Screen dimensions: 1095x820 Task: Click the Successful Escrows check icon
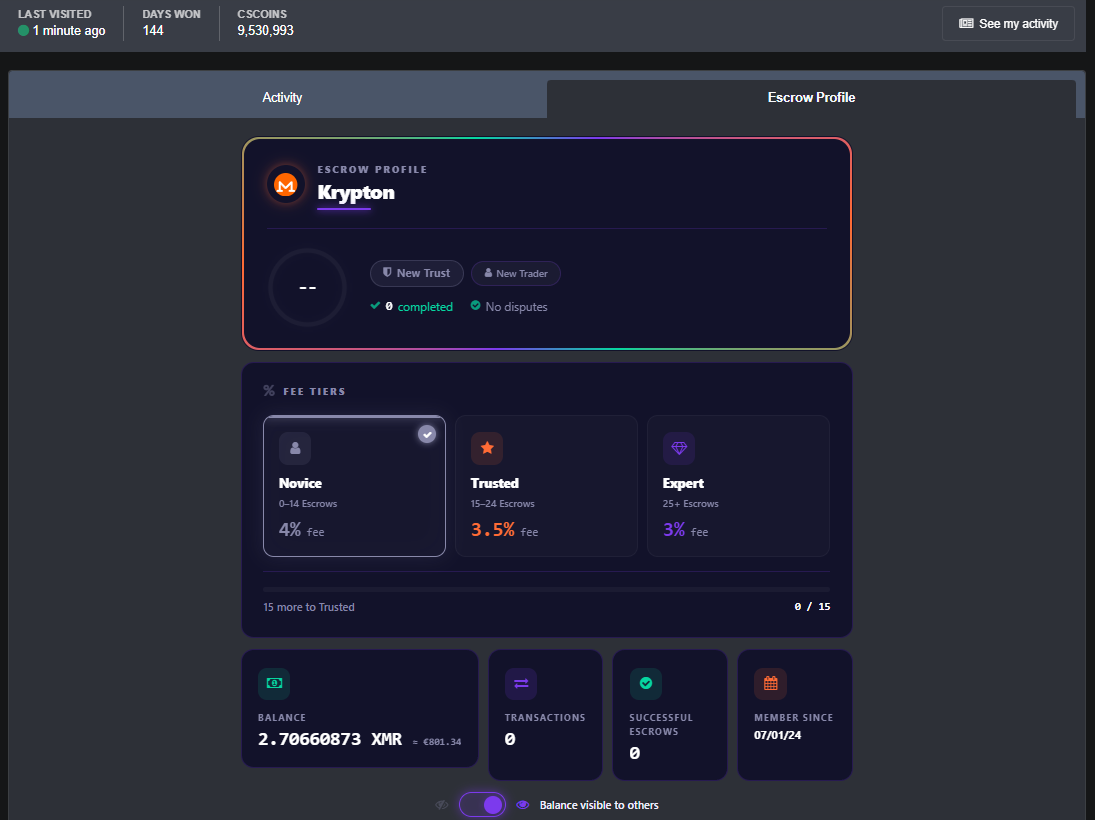tap(646, 683)
